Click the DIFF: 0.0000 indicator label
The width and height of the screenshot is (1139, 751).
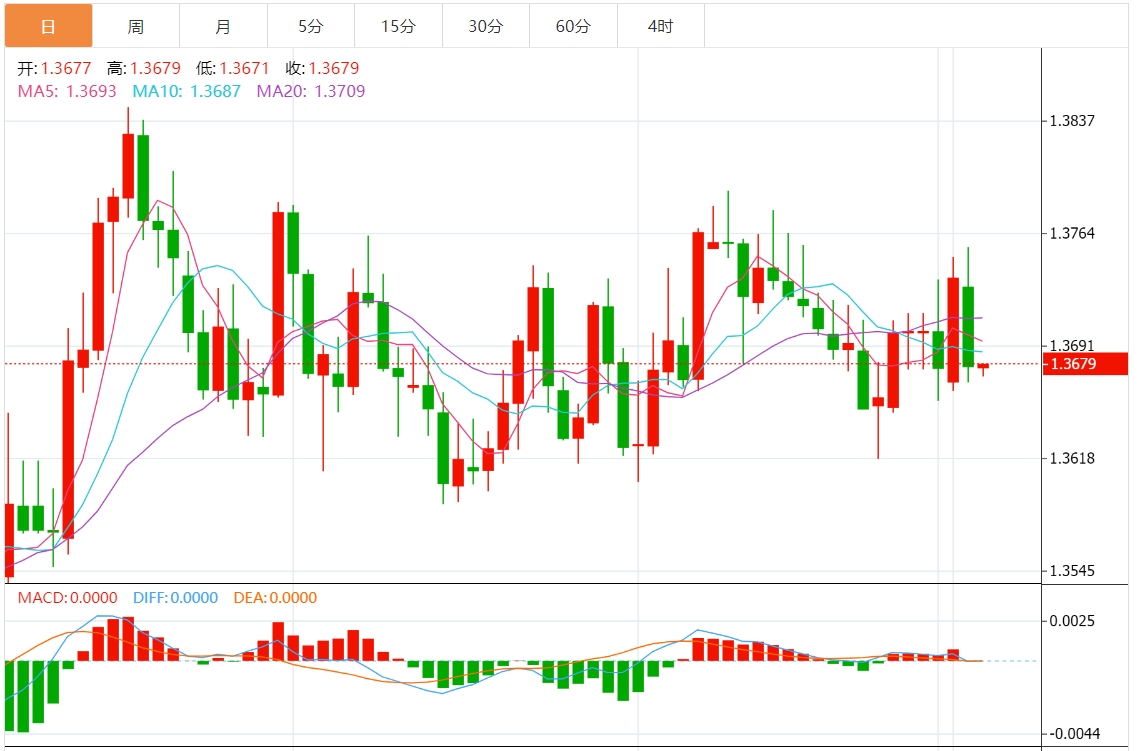point(175,598)
